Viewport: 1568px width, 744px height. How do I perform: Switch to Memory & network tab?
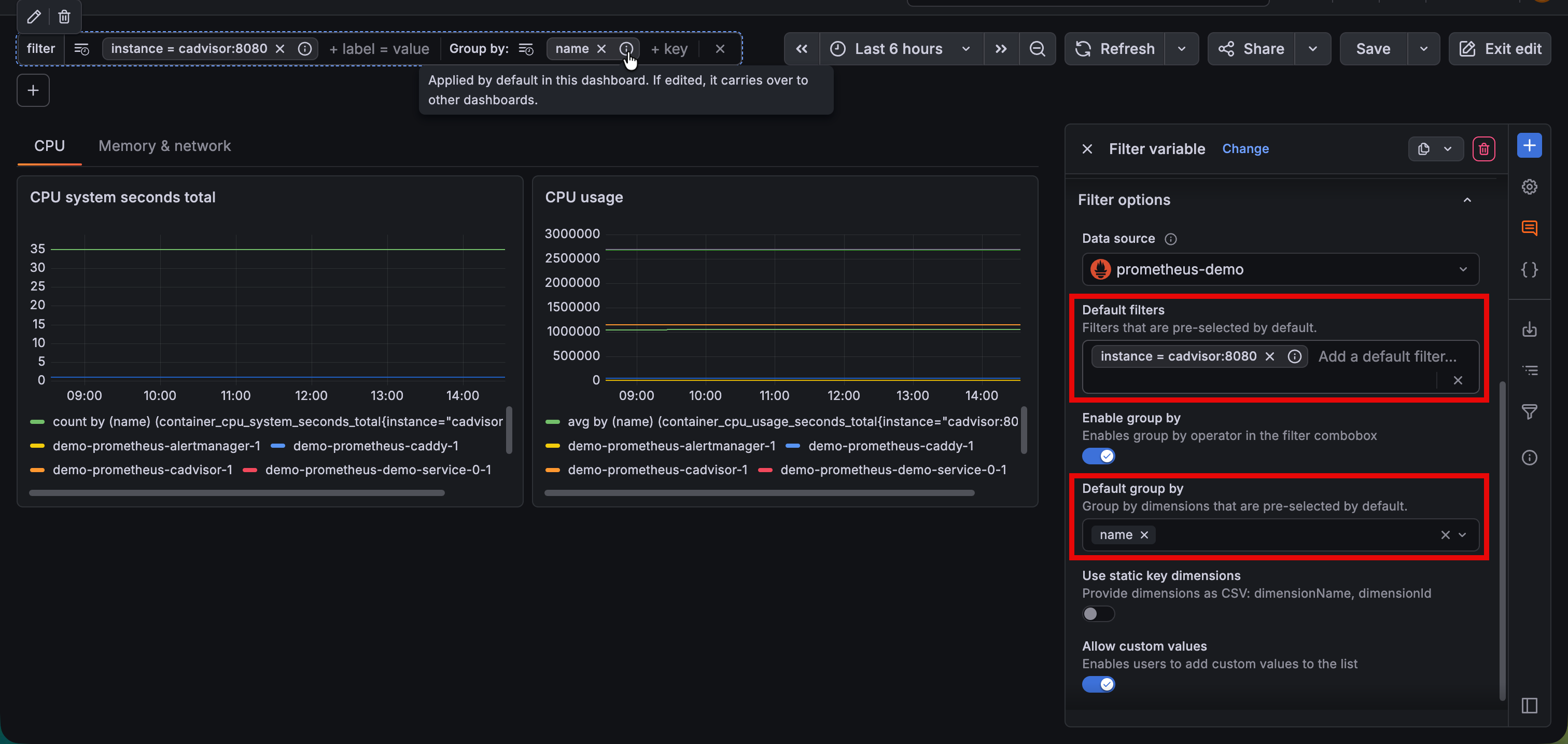point(164,146)
